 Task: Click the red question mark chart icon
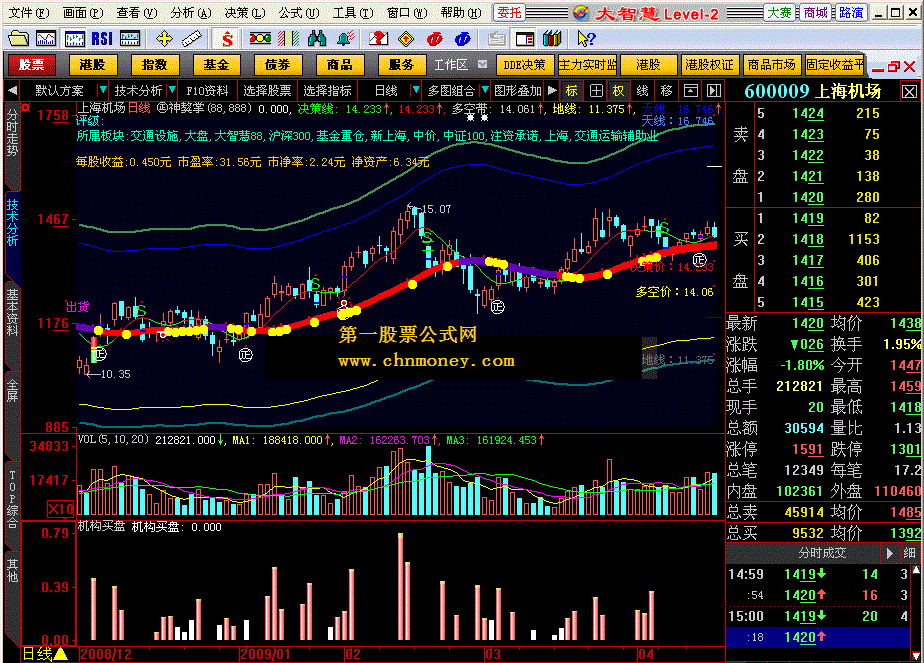pyautogui.click(x=378, y=39)
